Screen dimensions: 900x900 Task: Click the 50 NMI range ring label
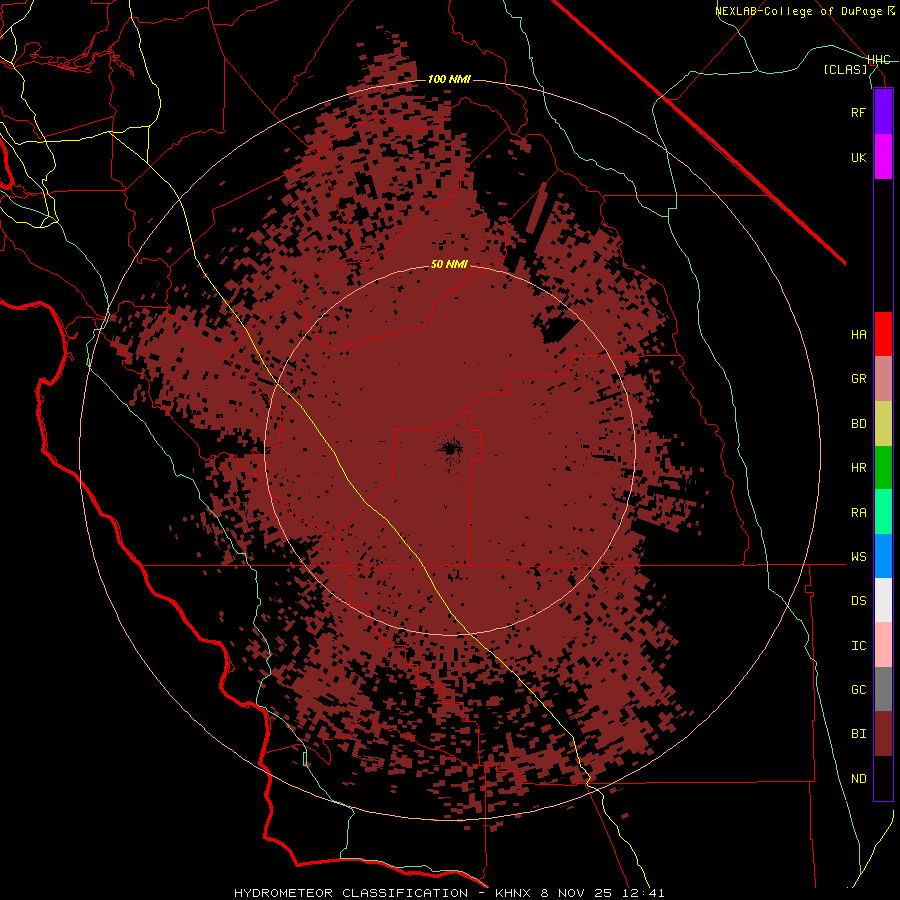click(449, 265)
